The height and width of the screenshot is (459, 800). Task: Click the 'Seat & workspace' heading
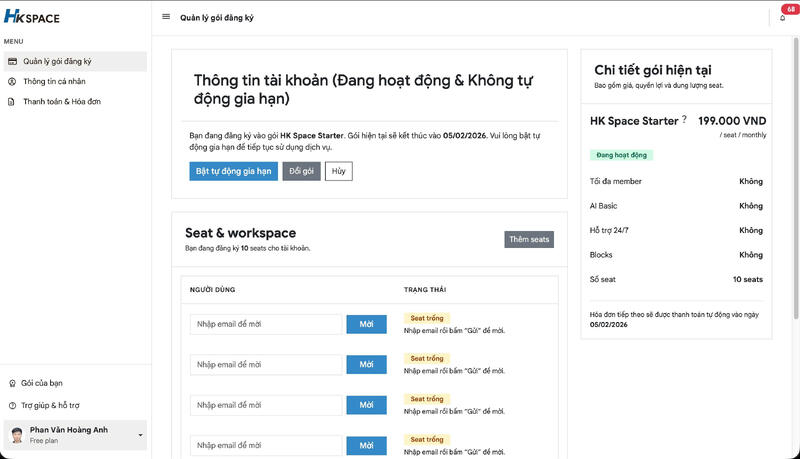[x=240, y=233]
